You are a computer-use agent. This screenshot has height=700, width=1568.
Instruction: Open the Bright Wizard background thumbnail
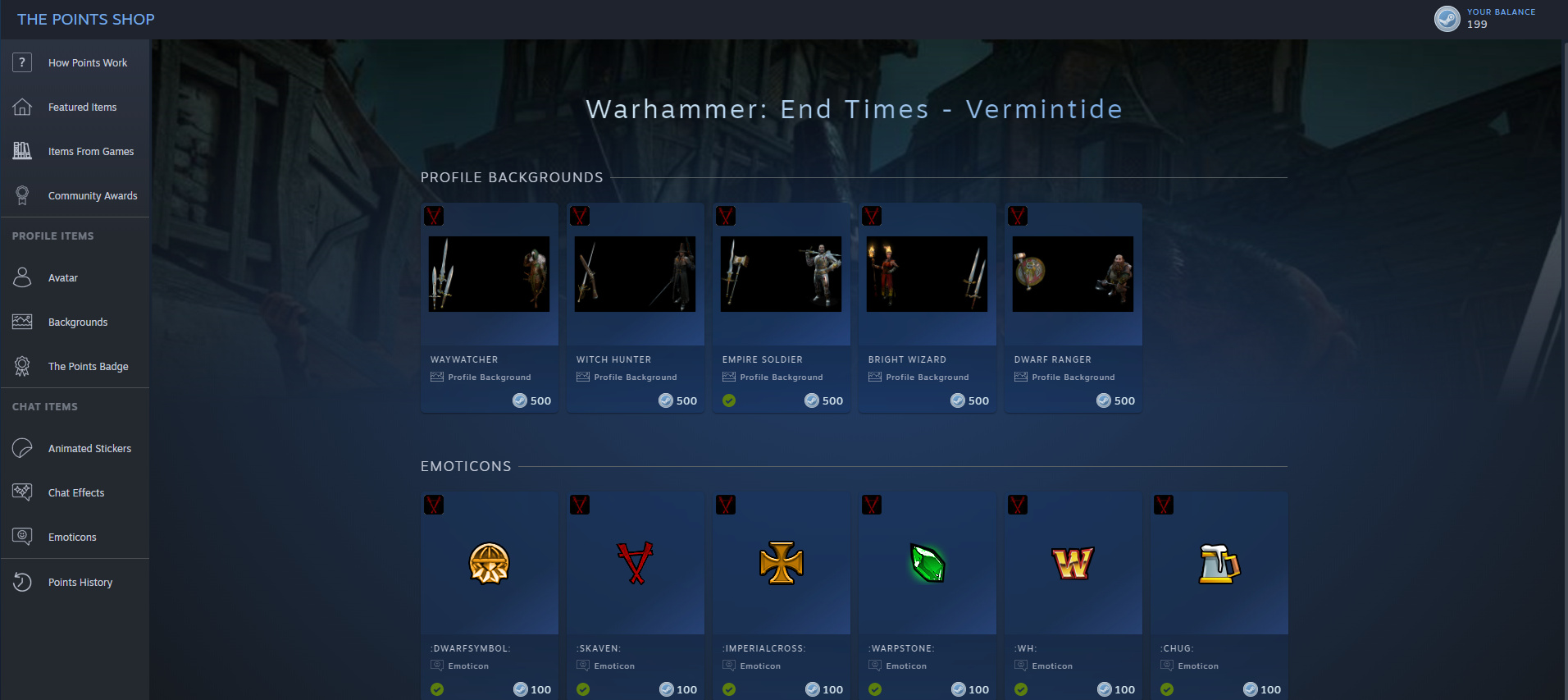point(927,274)
